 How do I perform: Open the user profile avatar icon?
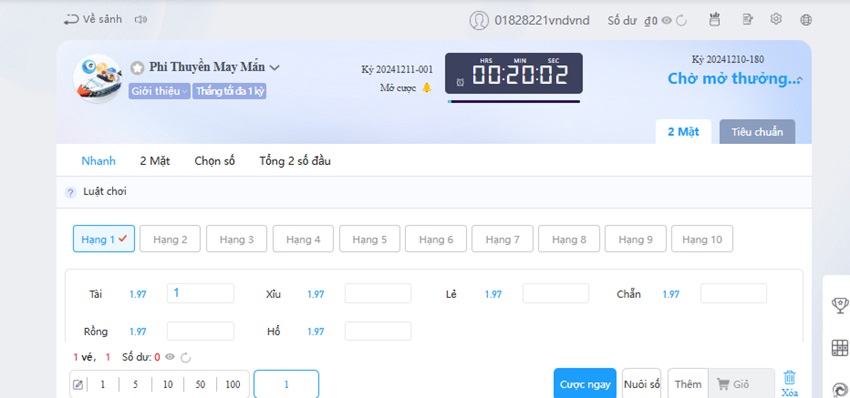pyautogui.click(x=479, y=21)
